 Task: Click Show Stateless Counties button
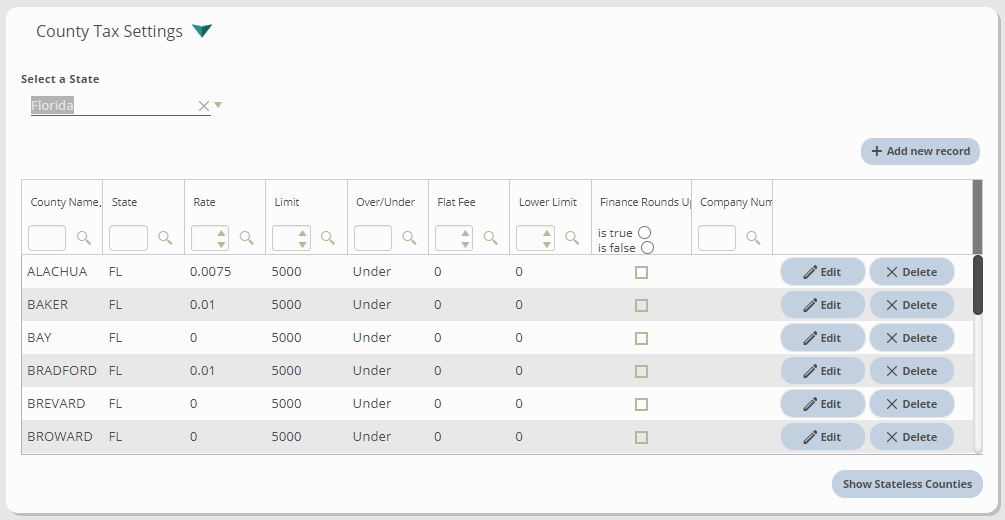click(907, 484)
